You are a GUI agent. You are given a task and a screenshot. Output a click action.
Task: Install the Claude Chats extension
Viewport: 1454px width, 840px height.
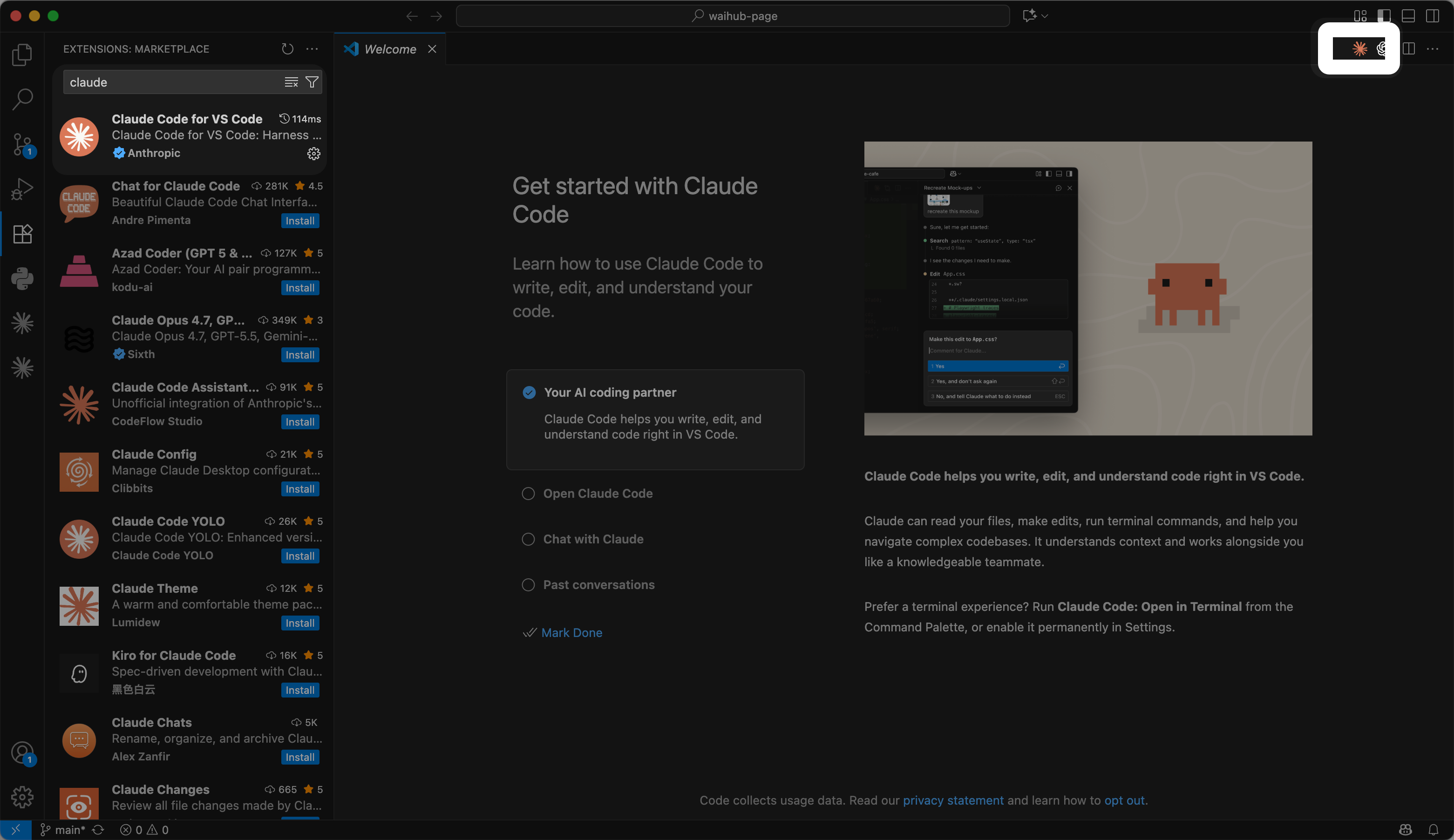point(300,758)
